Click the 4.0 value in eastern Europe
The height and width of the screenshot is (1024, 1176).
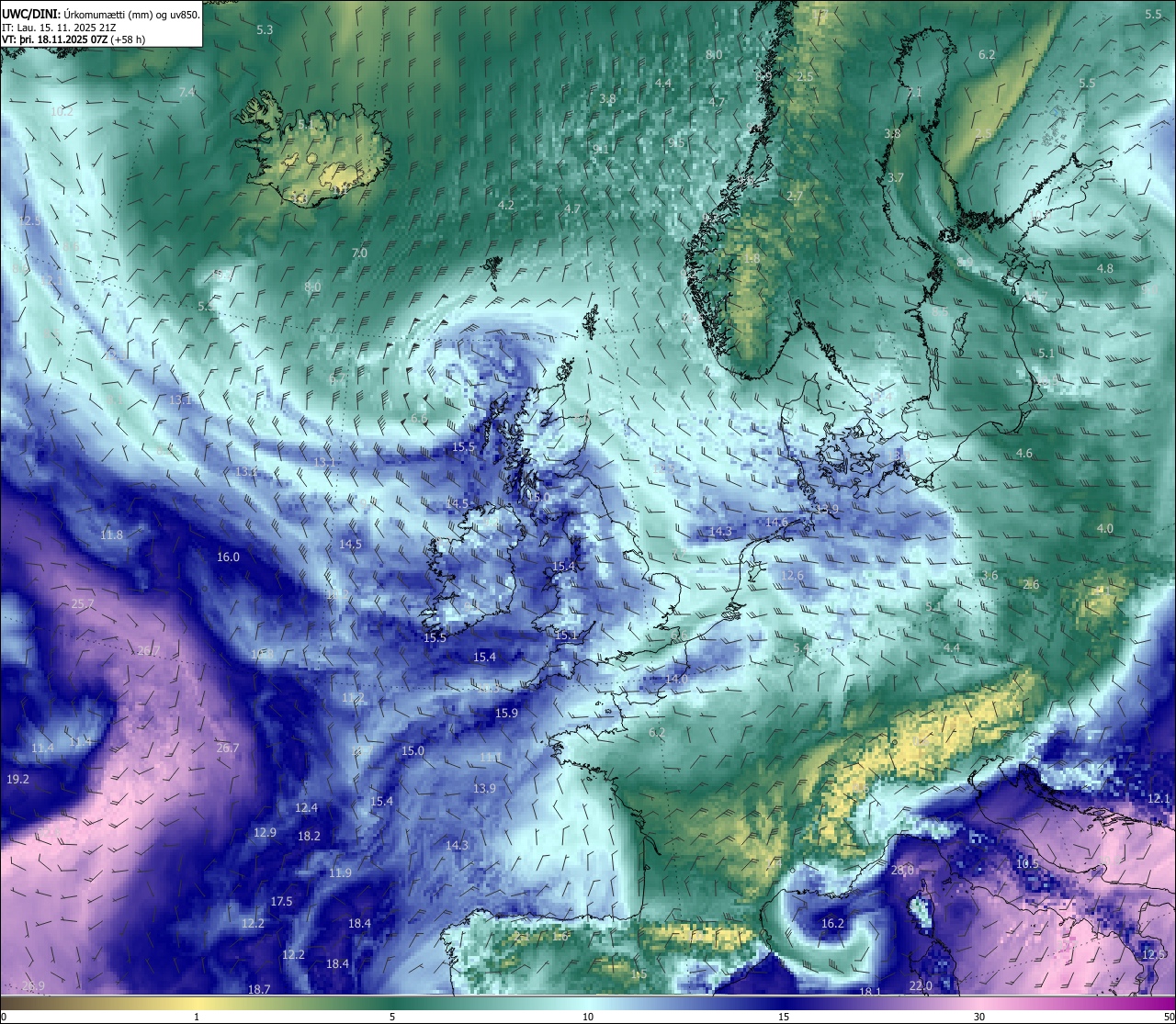[1104, 528]
